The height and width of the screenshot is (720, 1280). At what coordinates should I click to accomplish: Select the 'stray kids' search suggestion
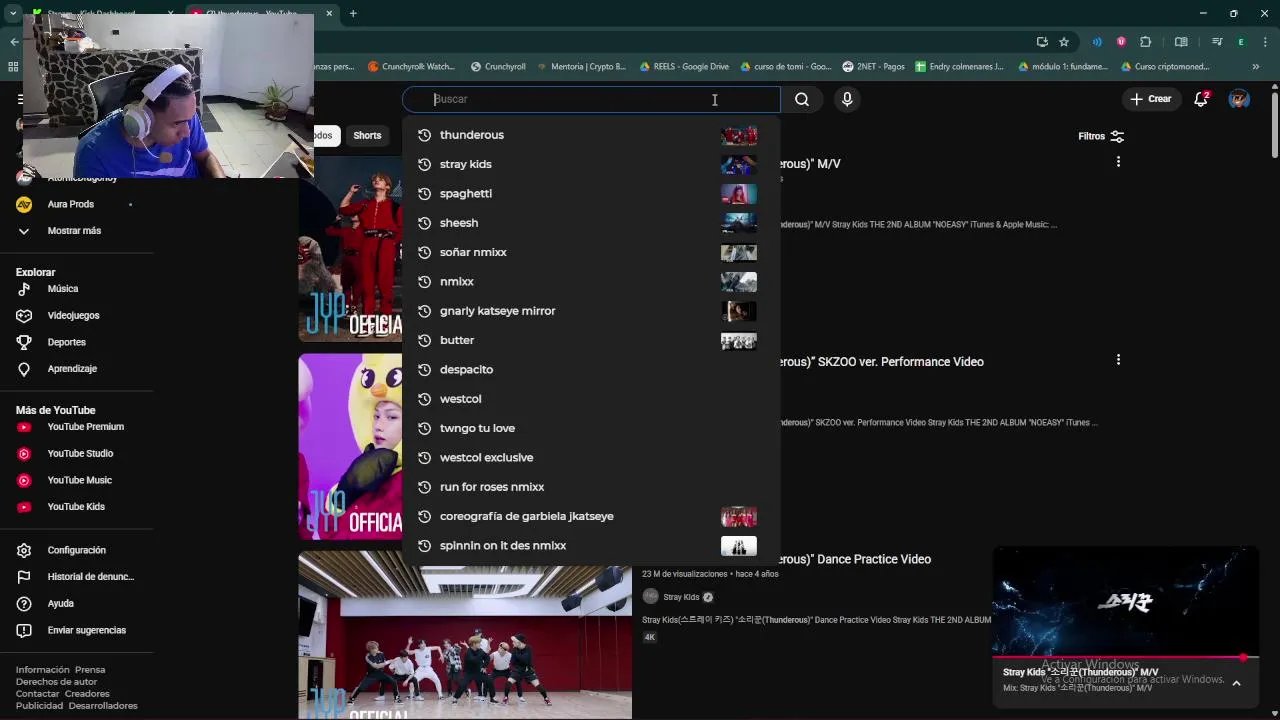coord(590,164)
